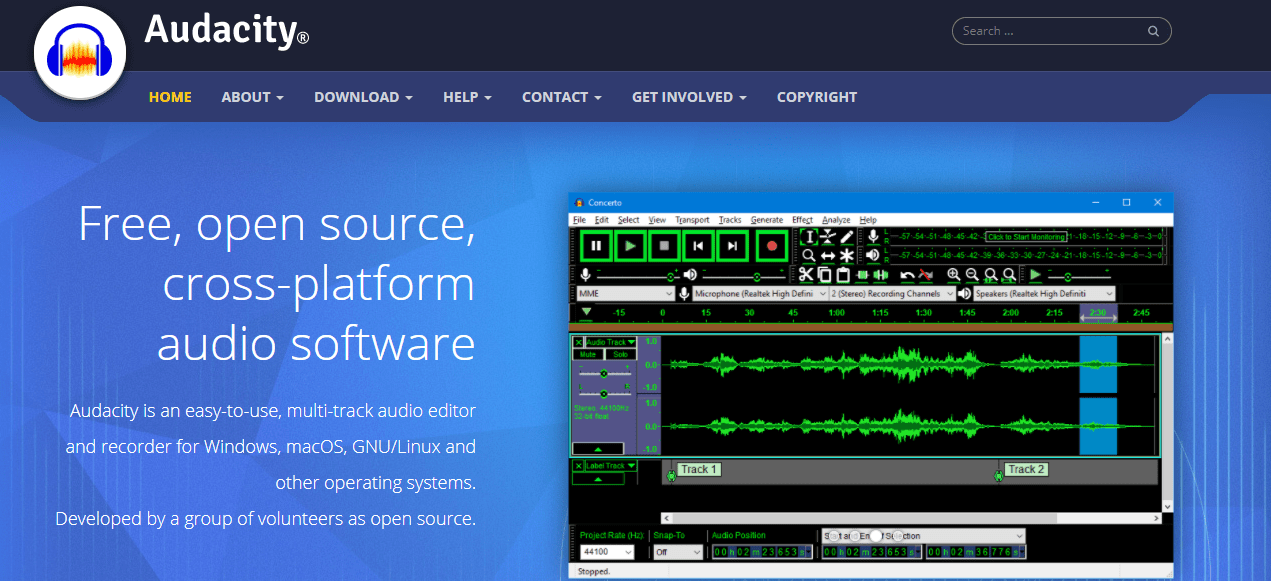Click the Undo arrow icon
Screen dimensions: 1271x581
[x=907, y=275]
